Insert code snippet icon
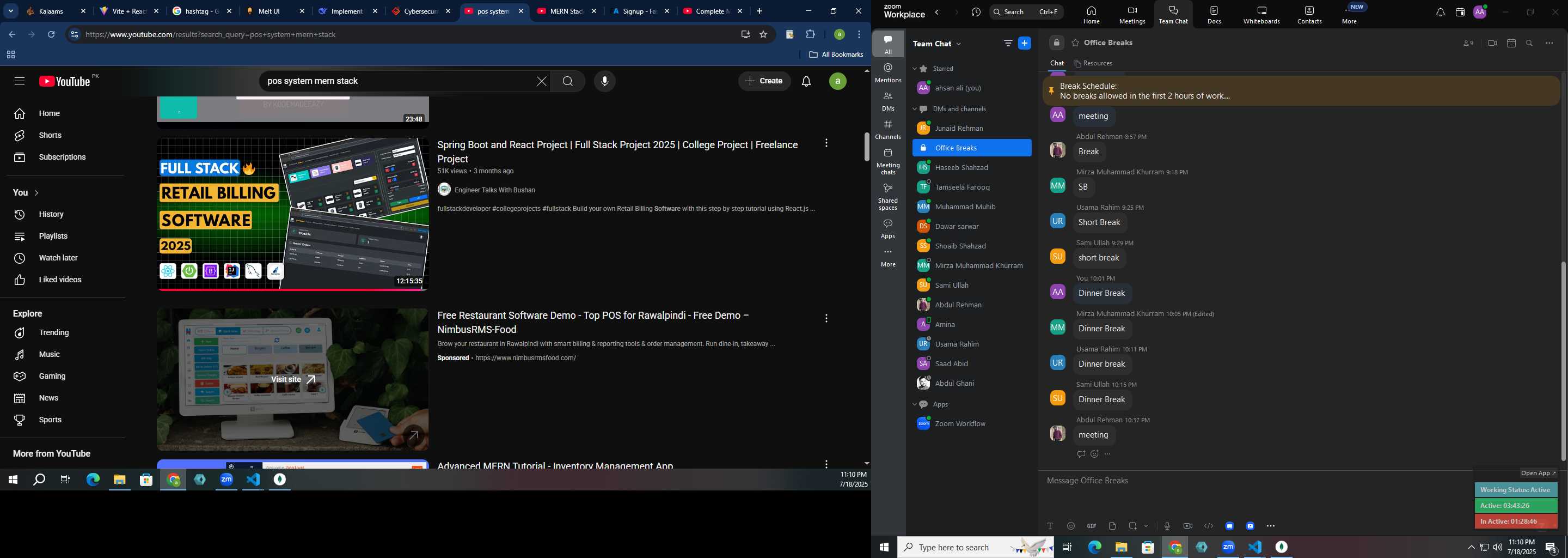This screenshot has height=558, width=1568. (x=1208, y=526)
